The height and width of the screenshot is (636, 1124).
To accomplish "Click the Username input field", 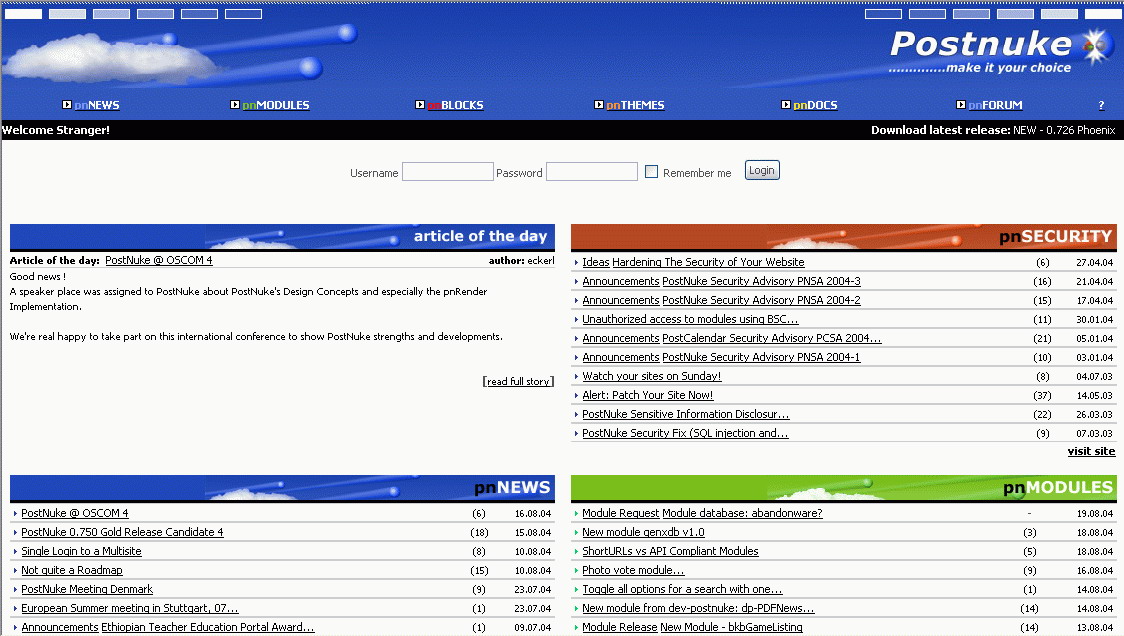I will point(447,171).
